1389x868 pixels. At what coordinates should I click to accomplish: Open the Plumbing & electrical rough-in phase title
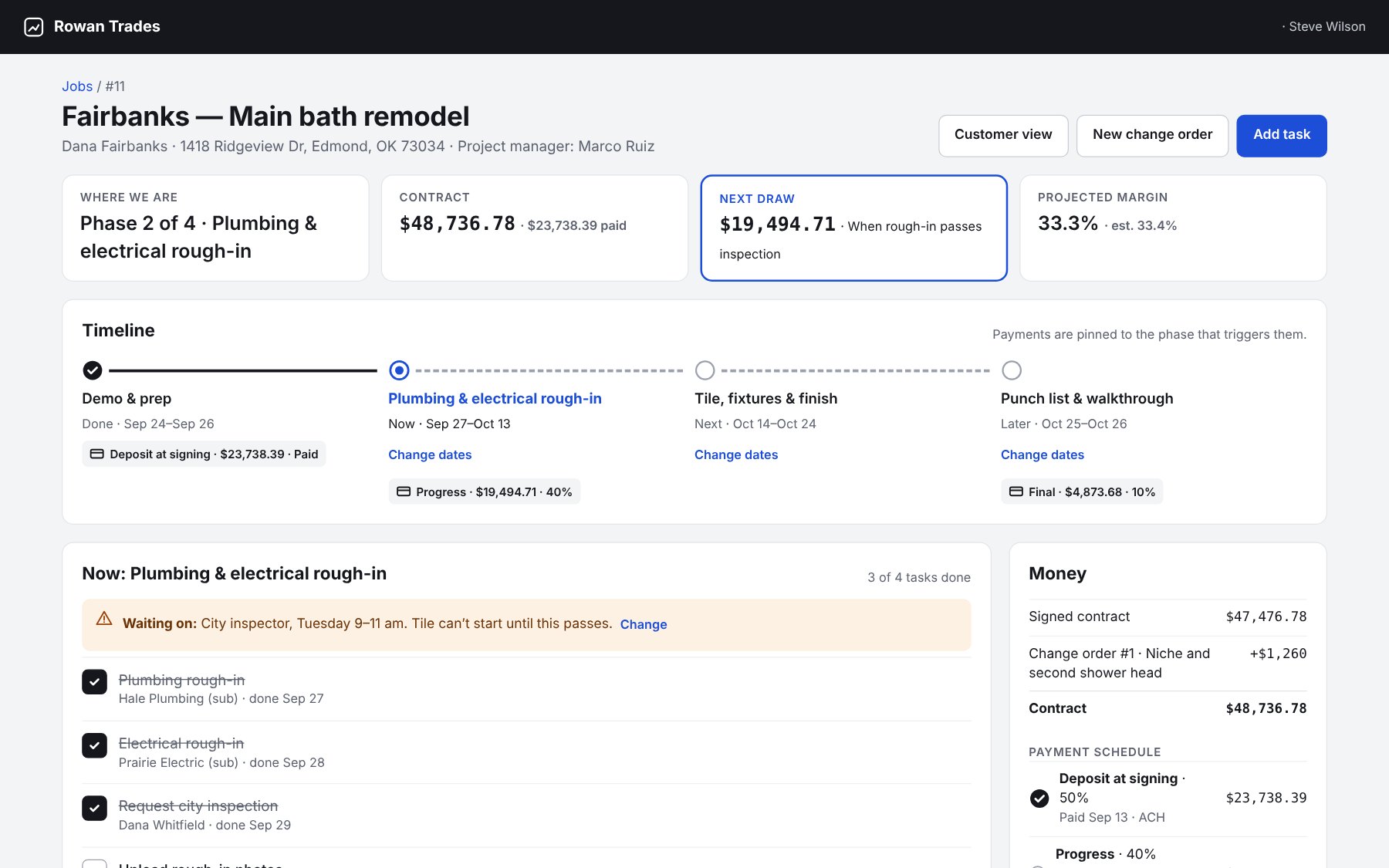pyautogui.click(x=495, y=398)
